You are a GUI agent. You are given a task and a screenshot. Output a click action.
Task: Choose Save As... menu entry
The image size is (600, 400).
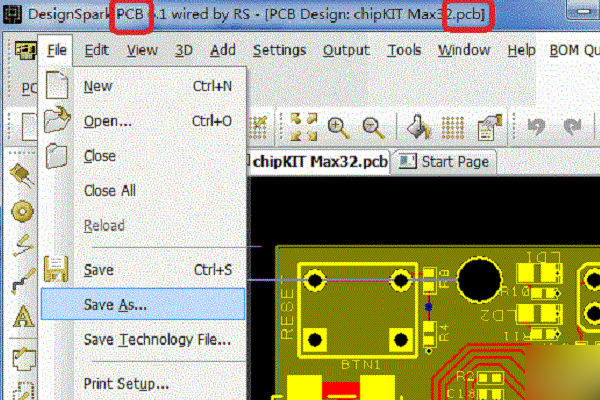pos(143,304)
